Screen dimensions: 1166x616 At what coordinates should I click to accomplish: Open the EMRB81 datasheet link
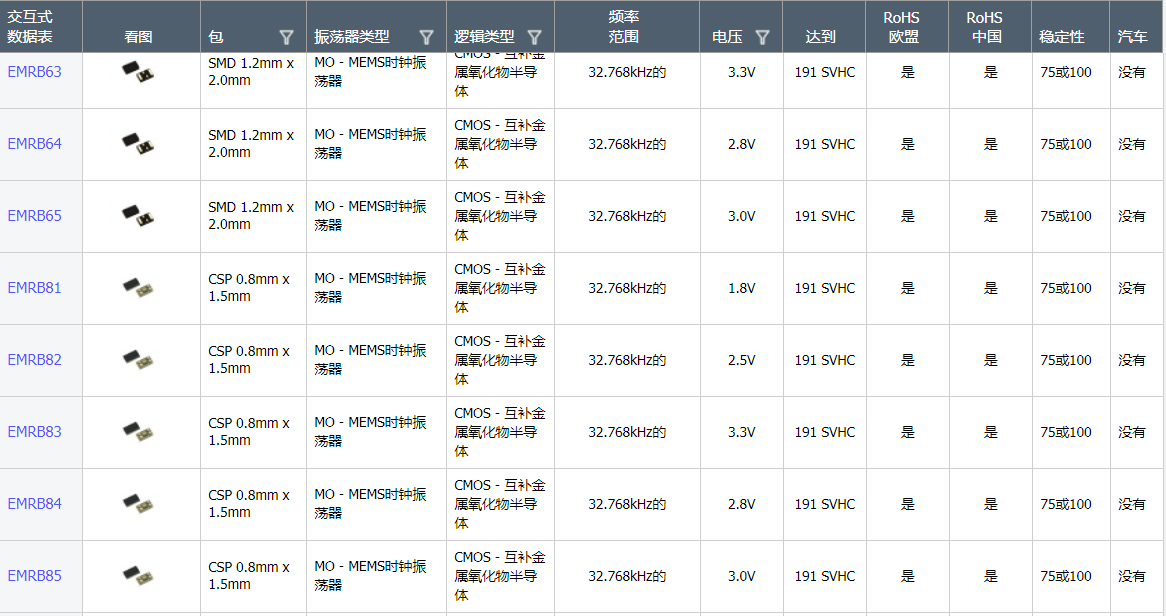(35, 288)
